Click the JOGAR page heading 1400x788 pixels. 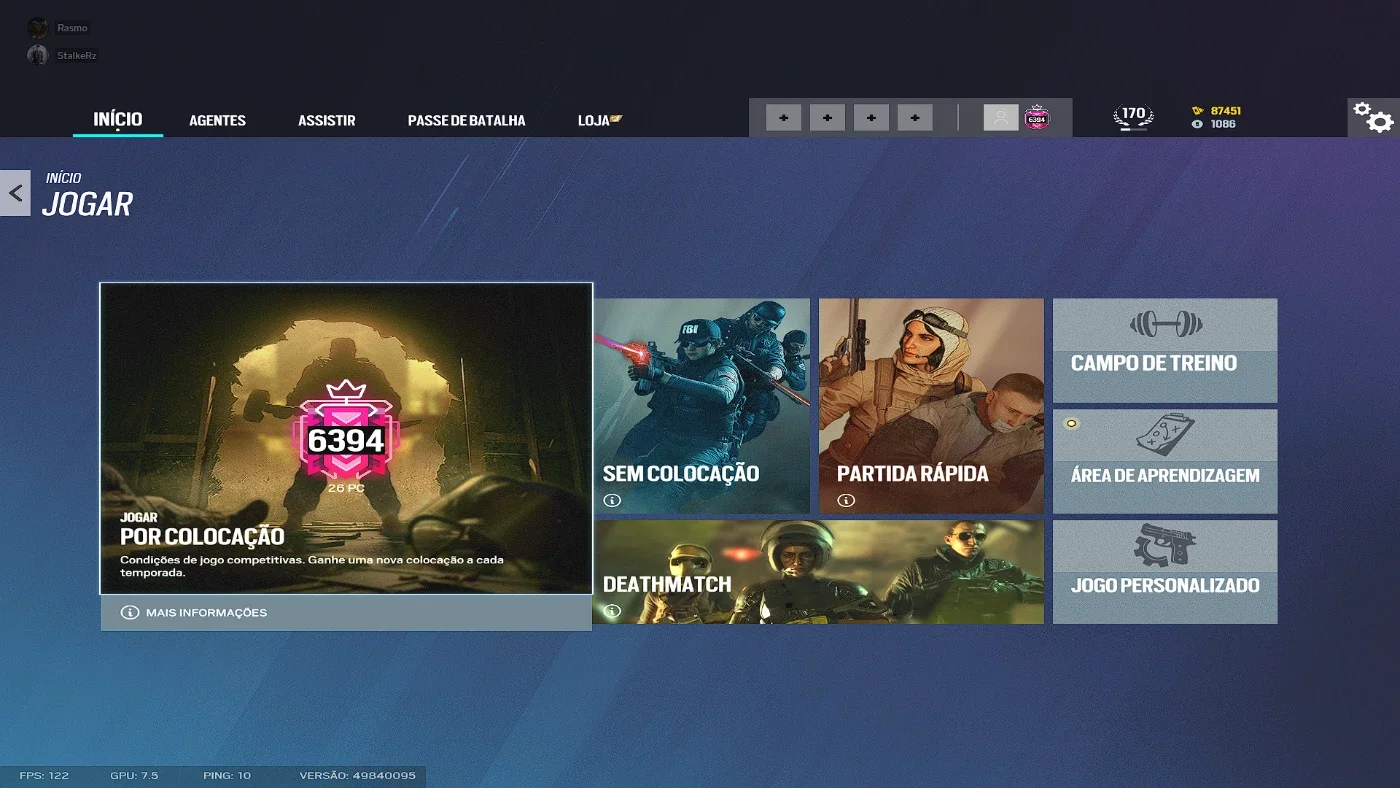click(x=88, y=204)
